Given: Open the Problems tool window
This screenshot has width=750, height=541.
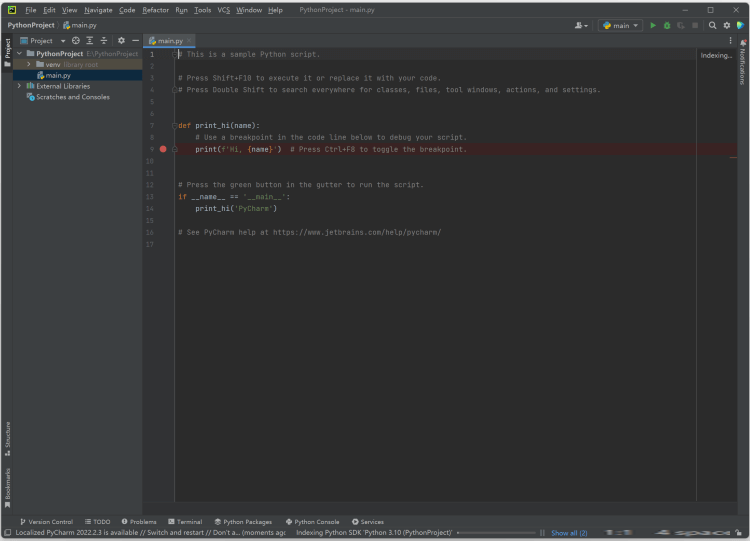Looking at the screenshot, I should [x=139, y=522].
